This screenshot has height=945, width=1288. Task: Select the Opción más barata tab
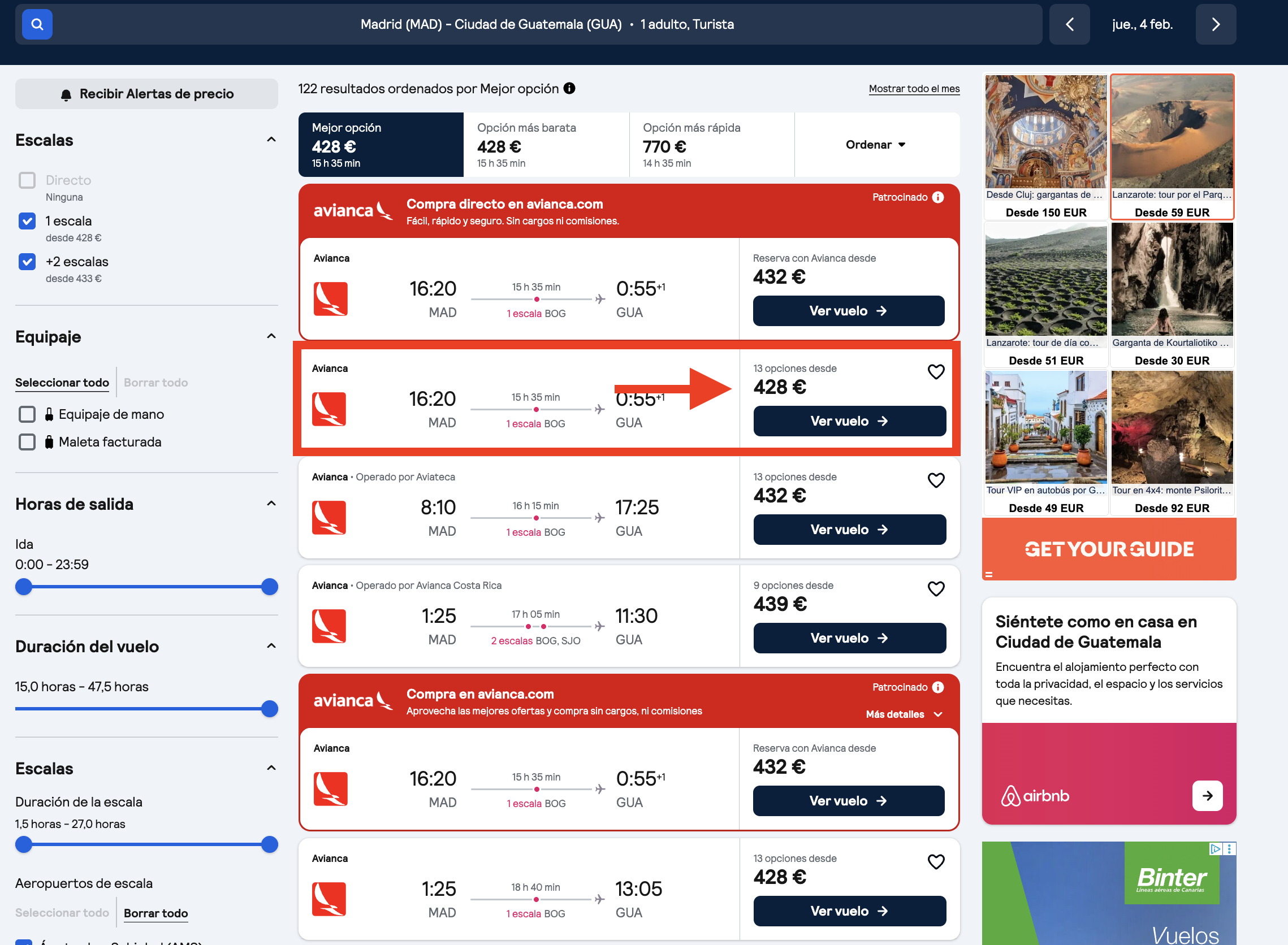pos(546,145)
